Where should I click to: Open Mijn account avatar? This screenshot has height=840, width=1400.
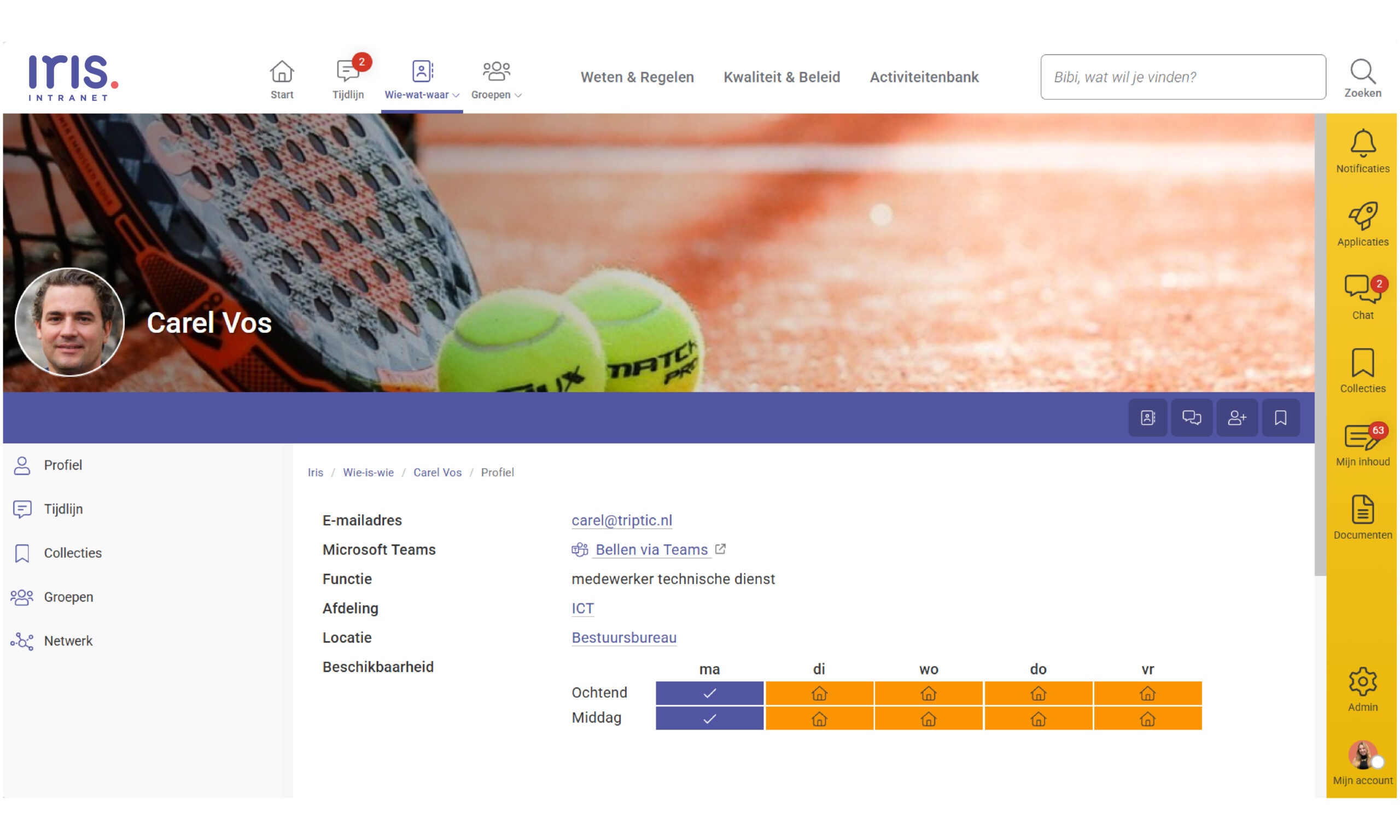tap(1363, 755)
